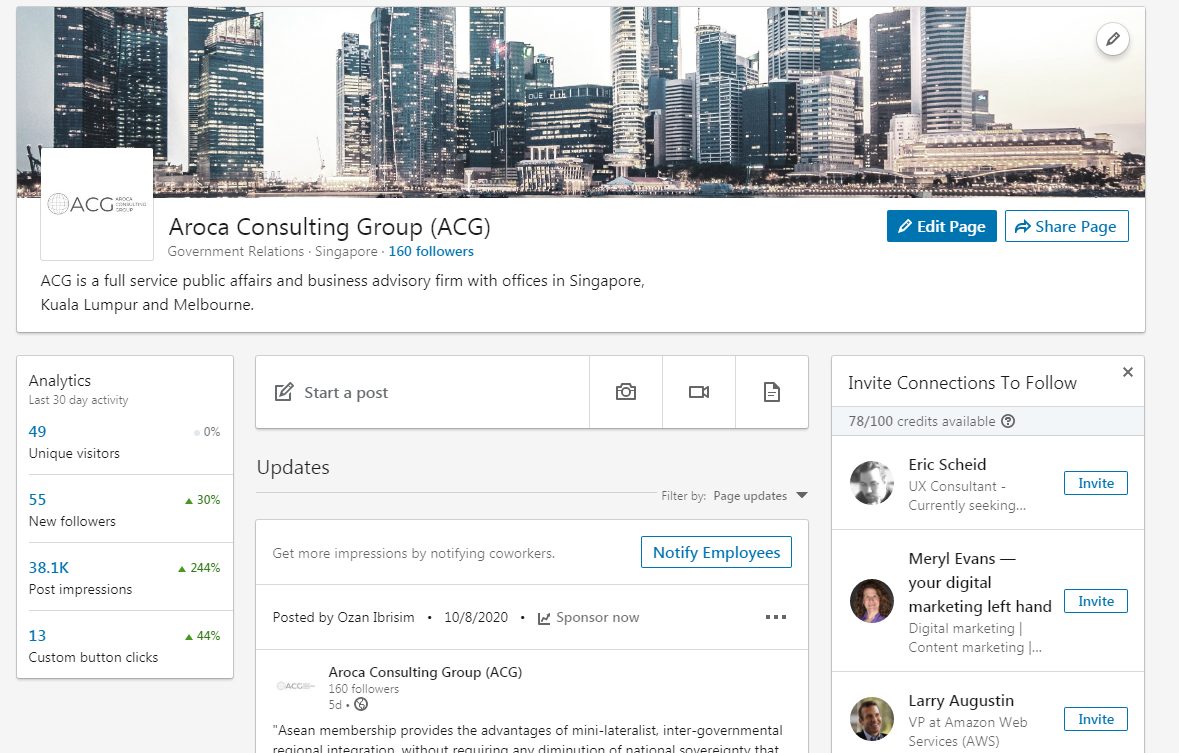Add a photo to a post
This screenshot has width=1179, height=753.
click(626, 392)
